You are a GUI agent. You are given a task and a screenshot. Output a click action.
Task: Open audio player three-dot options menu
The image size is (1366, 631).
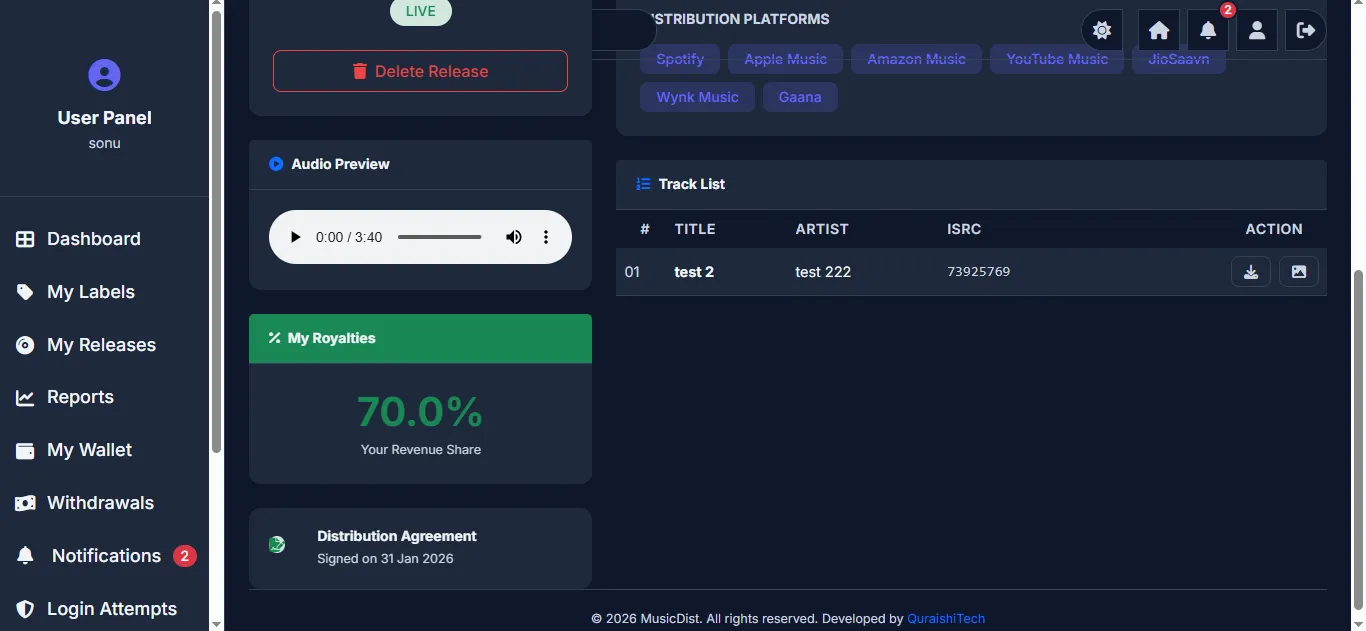point(546,237)
